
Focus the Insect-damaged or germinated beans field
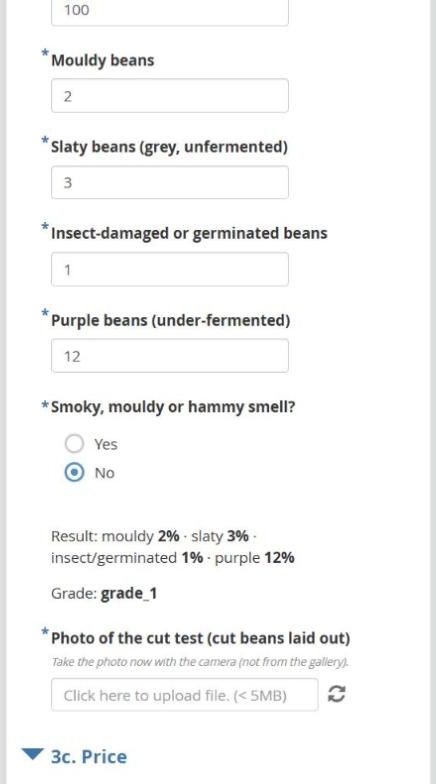click(170, 270)
